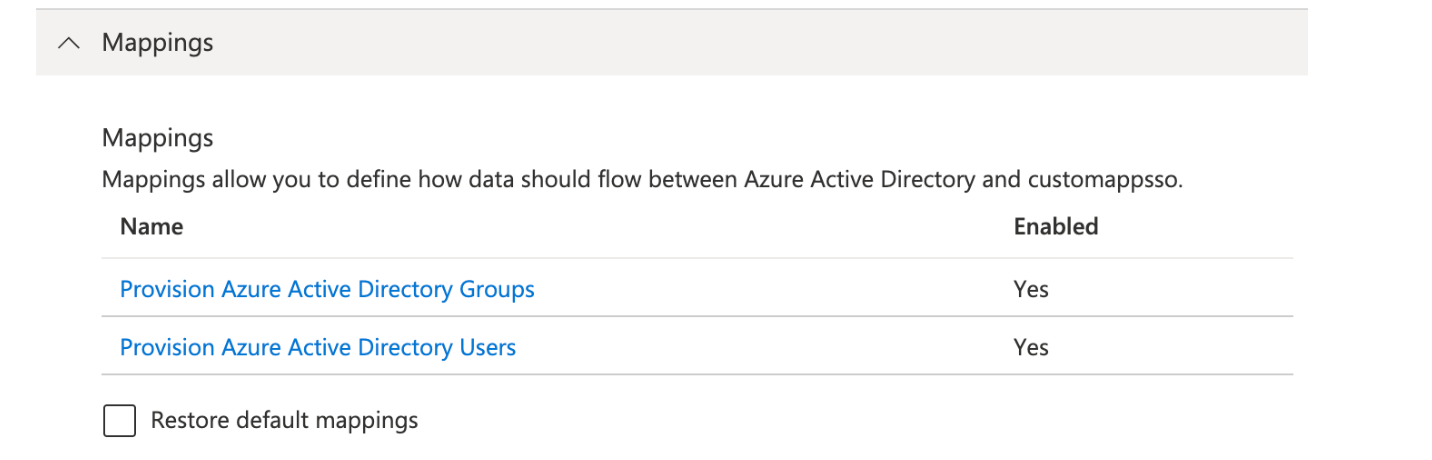This screenshot has width=1432, height=460.
Task: Click the word customappsso in the description
Action: click(x=1102, y=181)
